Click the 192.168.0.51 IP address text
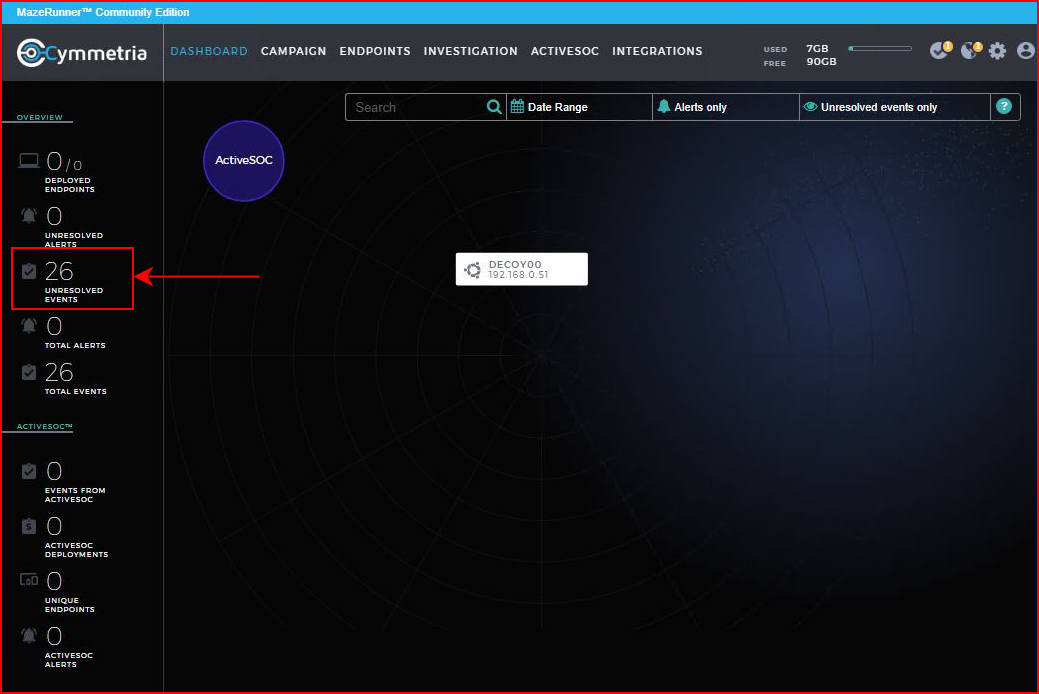1039x694 pixels. click(518, 275)
